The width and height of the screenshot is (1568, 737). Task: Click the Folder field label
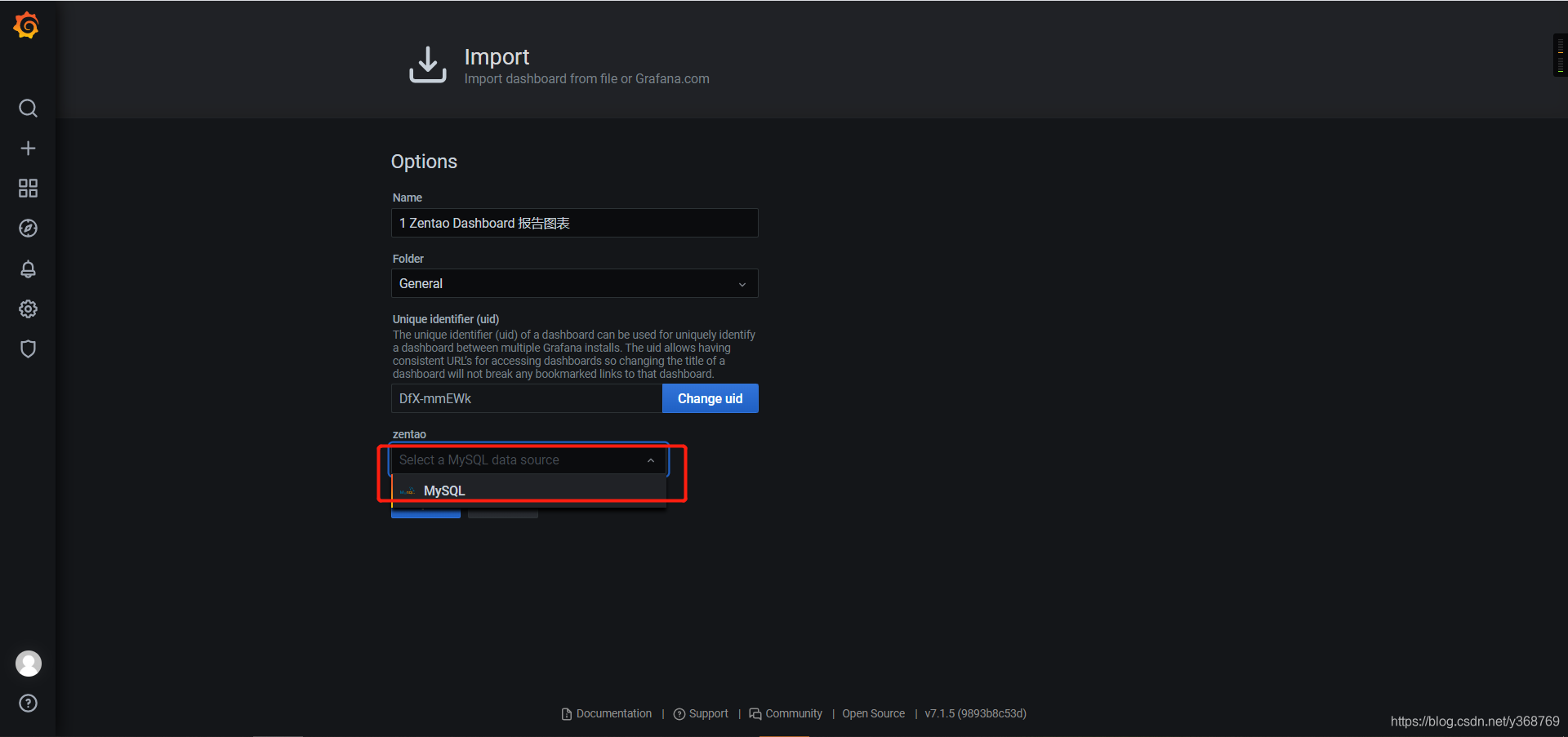pyautogui.click(x=408, y=259)
